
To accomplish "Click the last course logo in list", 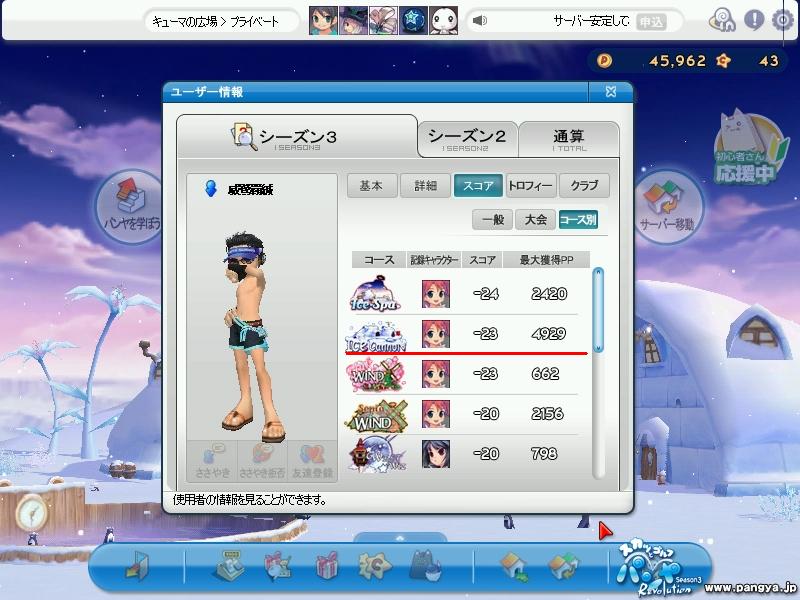I will [378, 455].
